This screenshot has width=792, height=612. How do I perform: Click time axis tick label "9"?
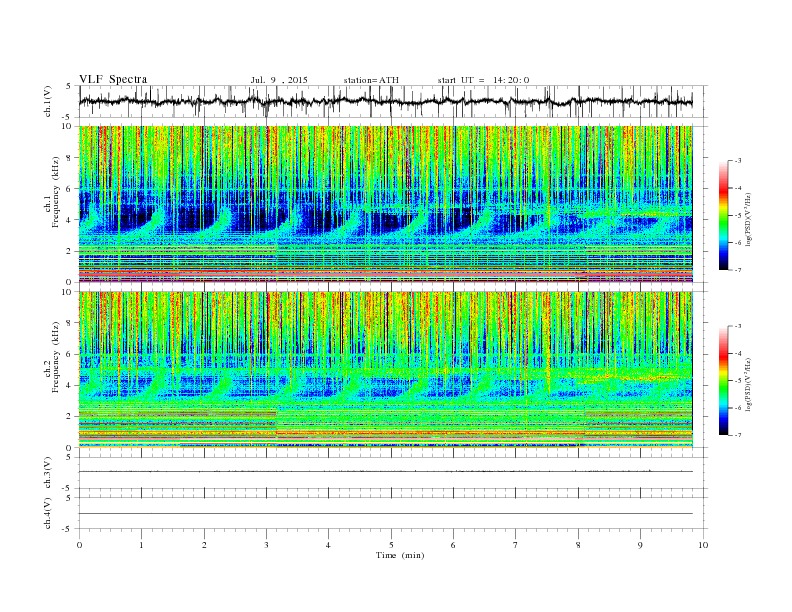(x=640, y=545)
